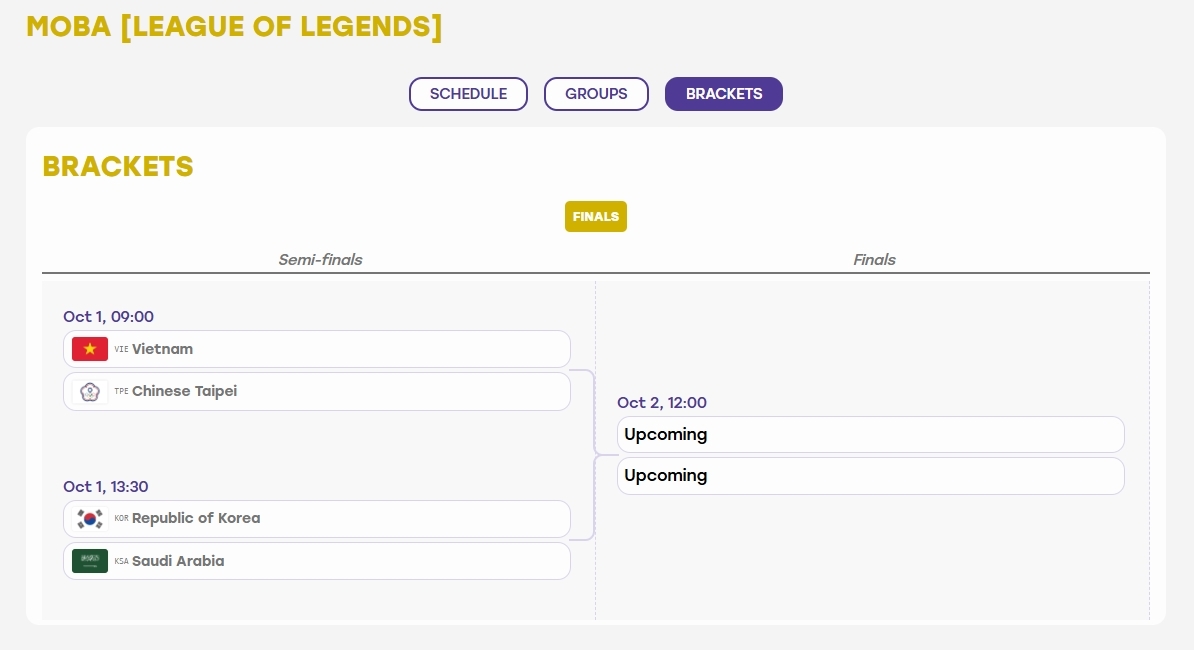Click the Semi-finals column heading
This screenshot has width=1194, height=650.
320,260
